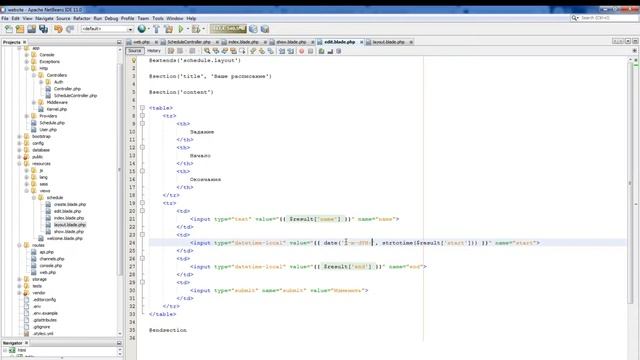Collapse the code fold marker on line 19
This screenshot has width=640, height=360.
(142, 203)
